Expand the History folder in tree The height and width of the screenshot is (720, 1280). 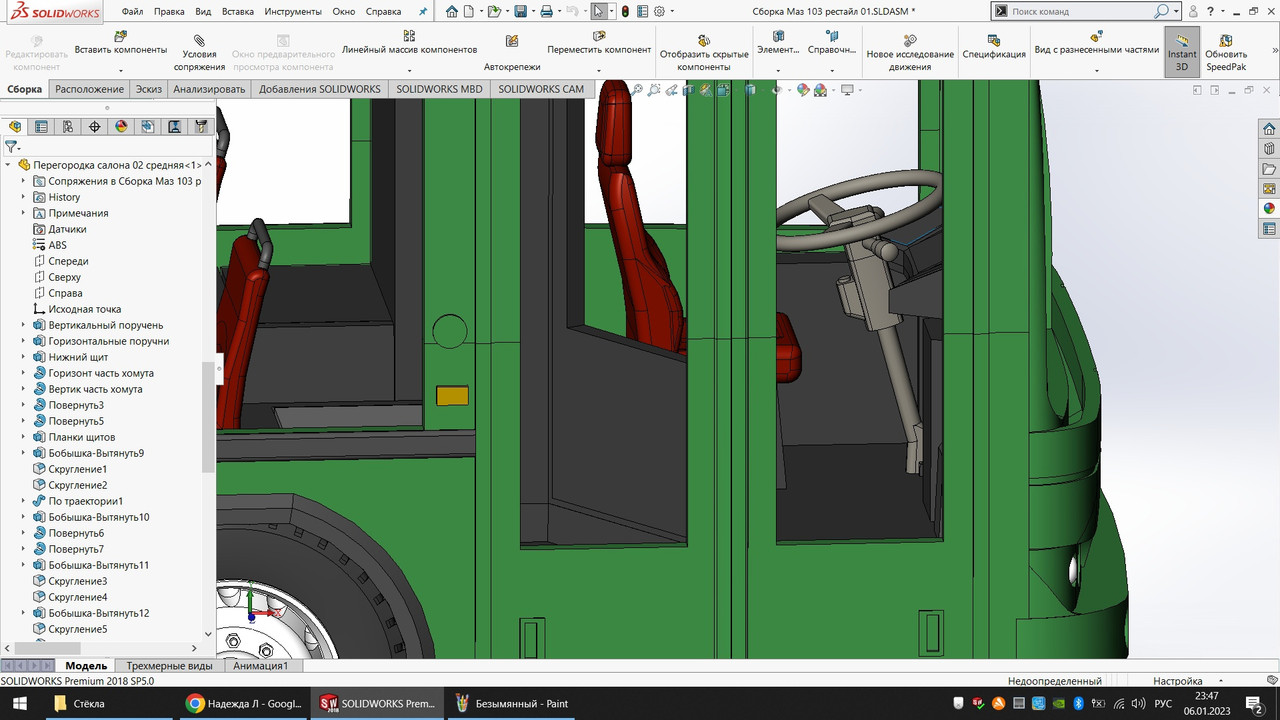point(24,197)
